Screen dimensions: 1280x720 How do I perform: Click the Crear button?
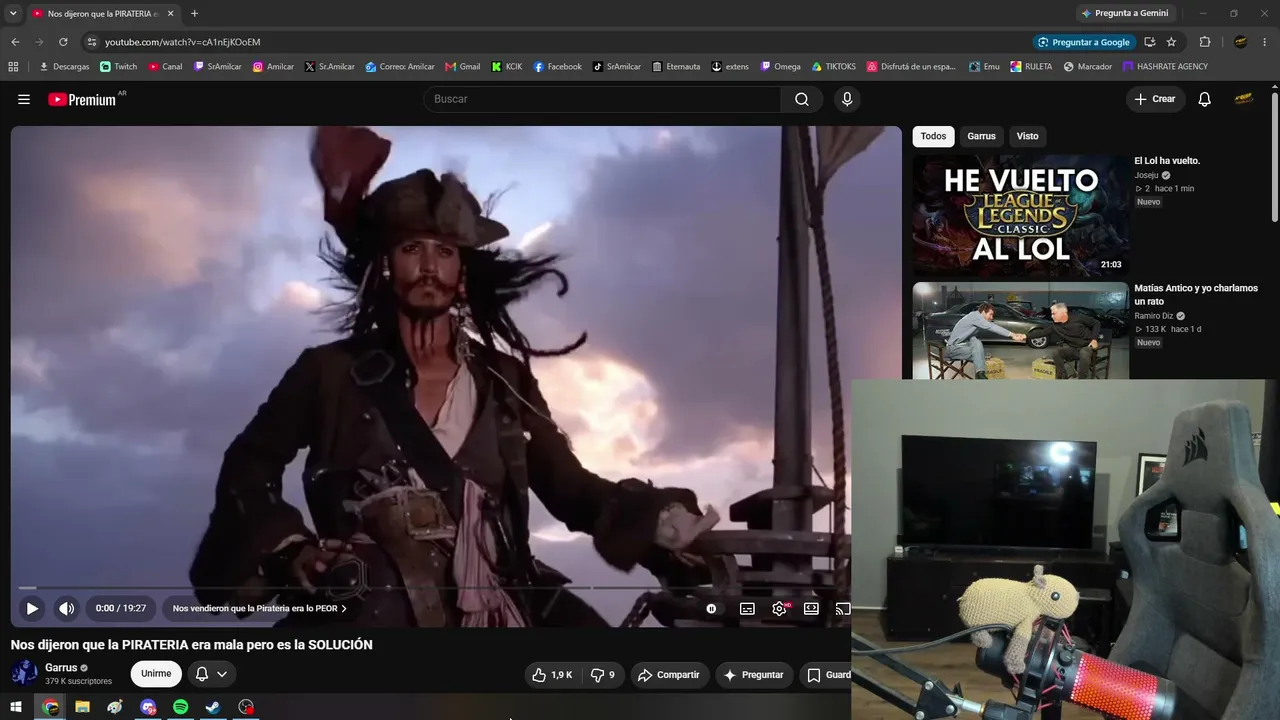[1155, 99]
